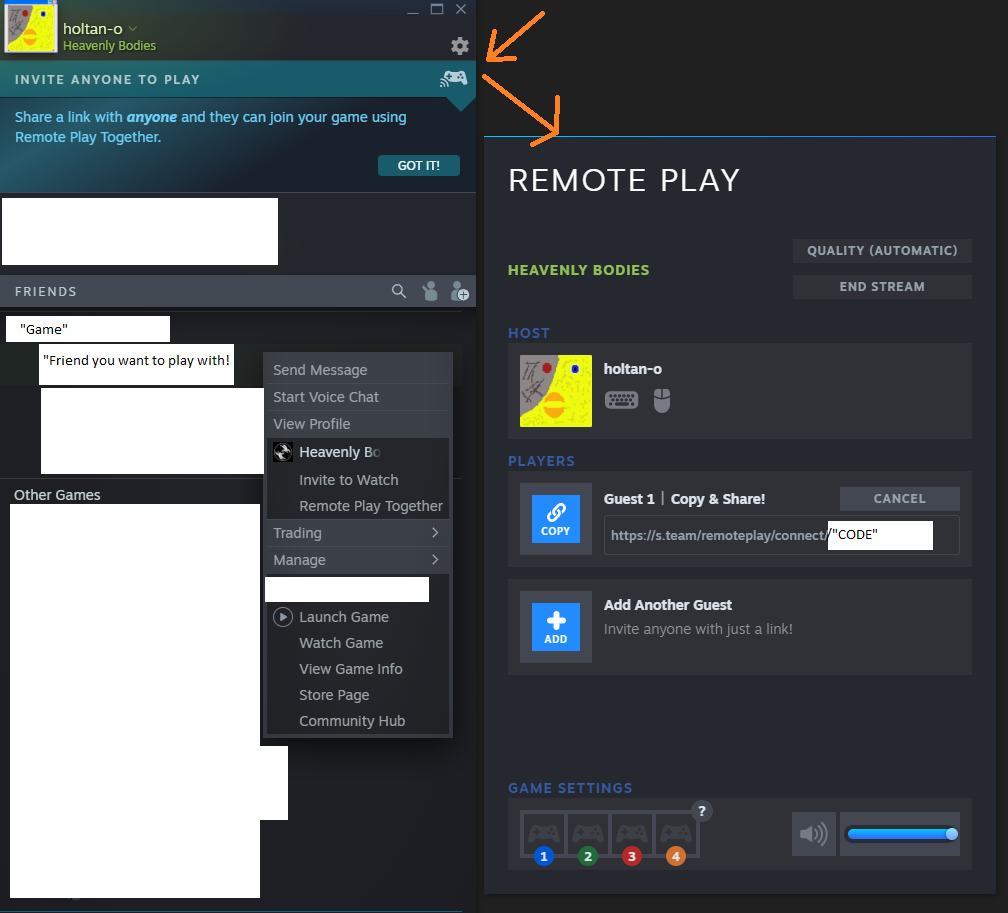Image resolution: width=1008 pixels, height=913 pixels.
Task: Select Send Message in context menu
Action: [x=320, y=370]
